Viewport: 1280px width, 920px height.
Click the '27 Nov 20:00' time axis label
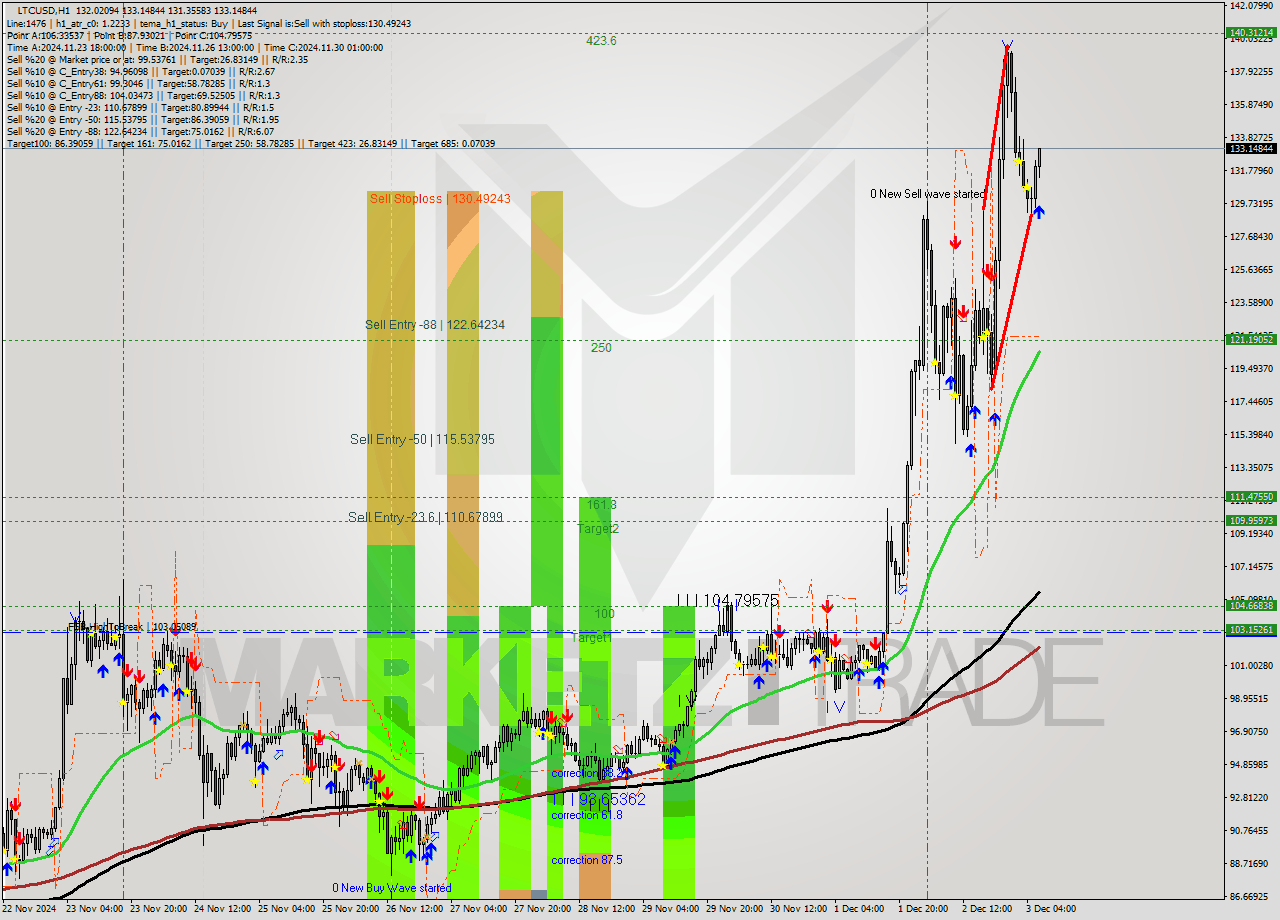click(x=541, y=909)
